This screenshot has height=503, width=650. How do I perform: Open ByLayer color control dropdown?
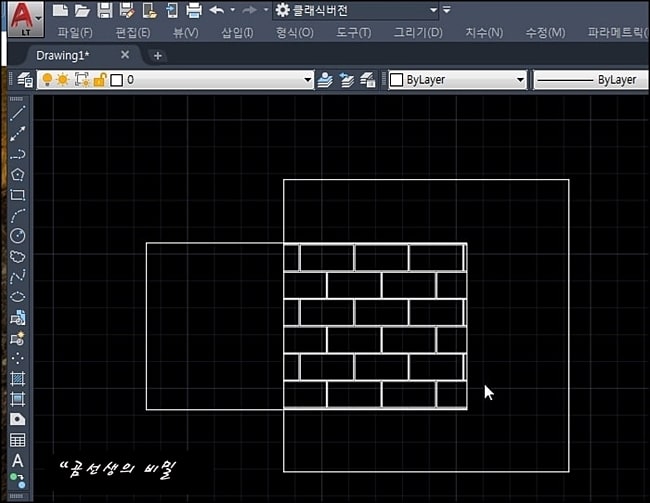click(521, 80)
